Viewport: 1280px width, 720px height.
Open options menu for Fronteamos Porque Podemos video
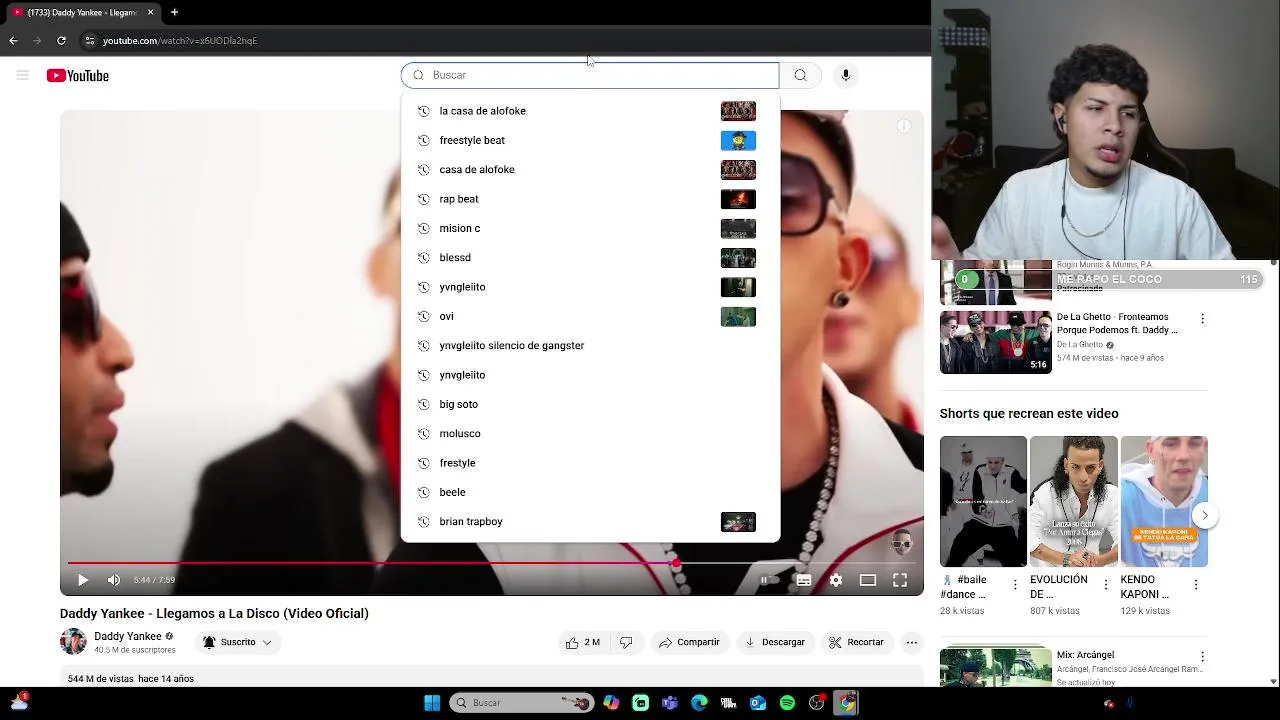(1202, 319)
